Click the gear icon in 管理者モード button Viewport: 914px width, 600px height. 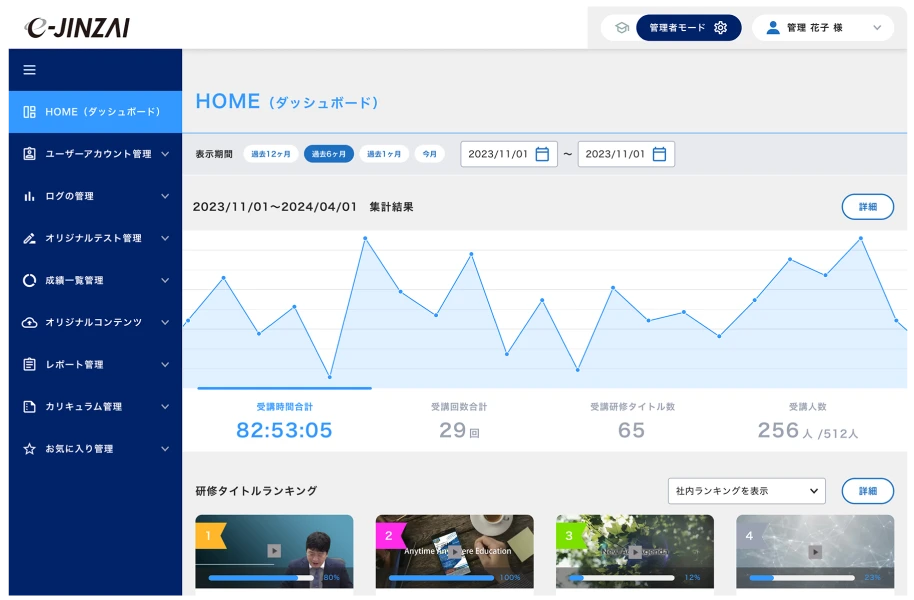(720, 28)
